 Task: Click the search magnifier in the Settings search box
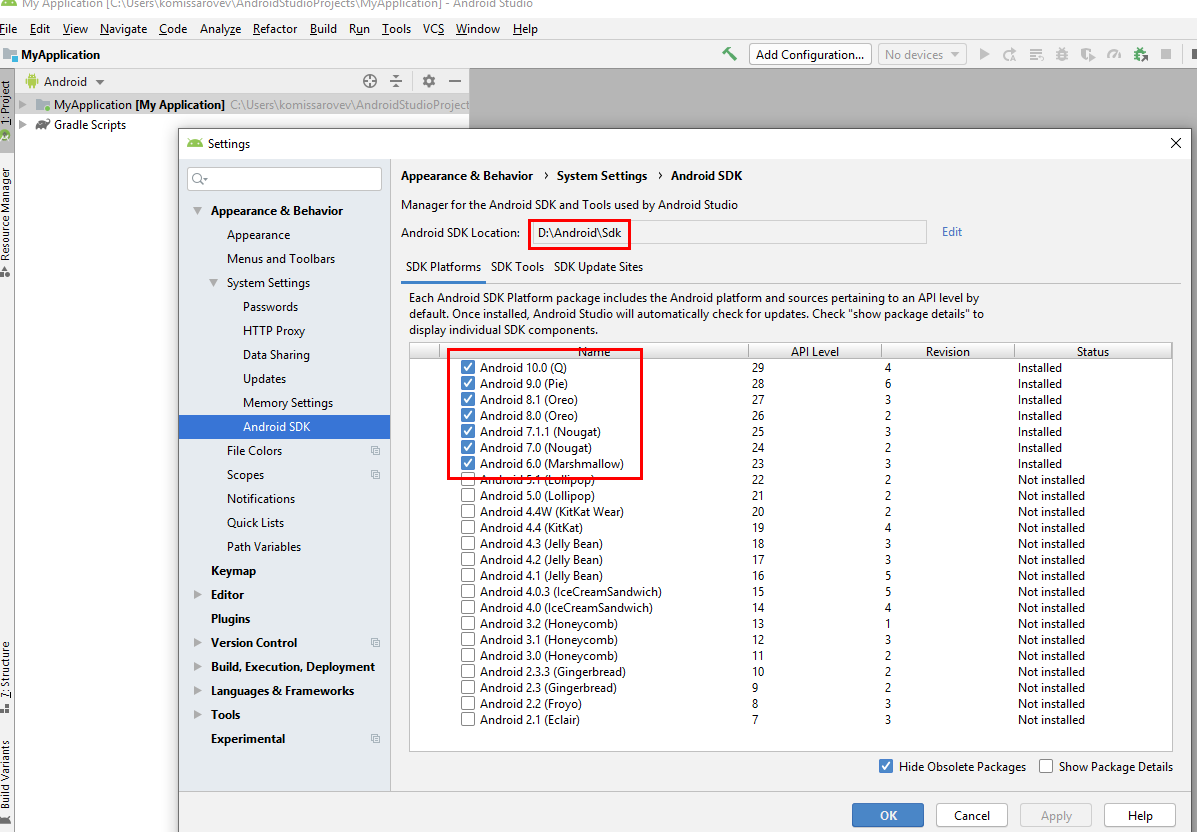coord(200,179)
